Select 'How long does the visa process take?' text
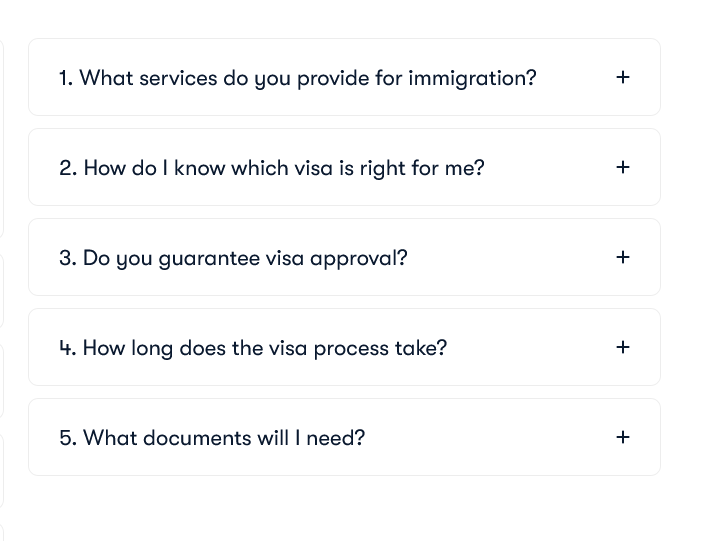This screenshot has height=541, width=701. (265, 348)
